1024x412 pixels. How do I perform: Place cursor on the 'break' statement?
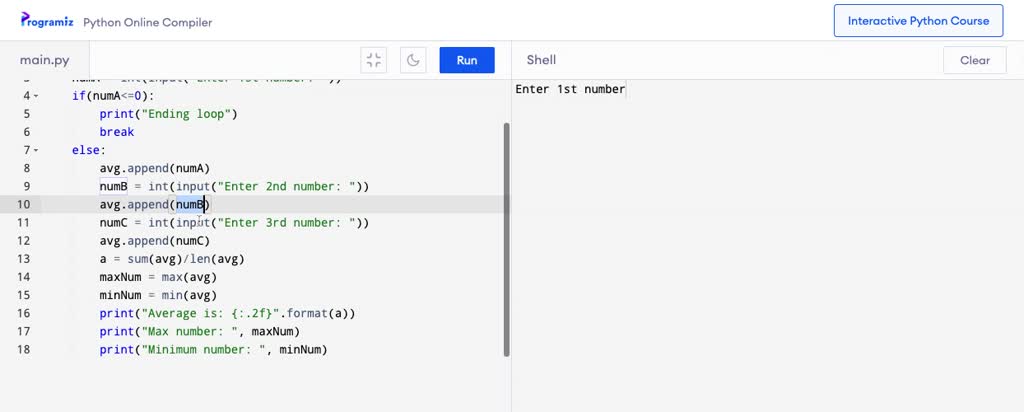pyautogui.click(x=117, y=132)
